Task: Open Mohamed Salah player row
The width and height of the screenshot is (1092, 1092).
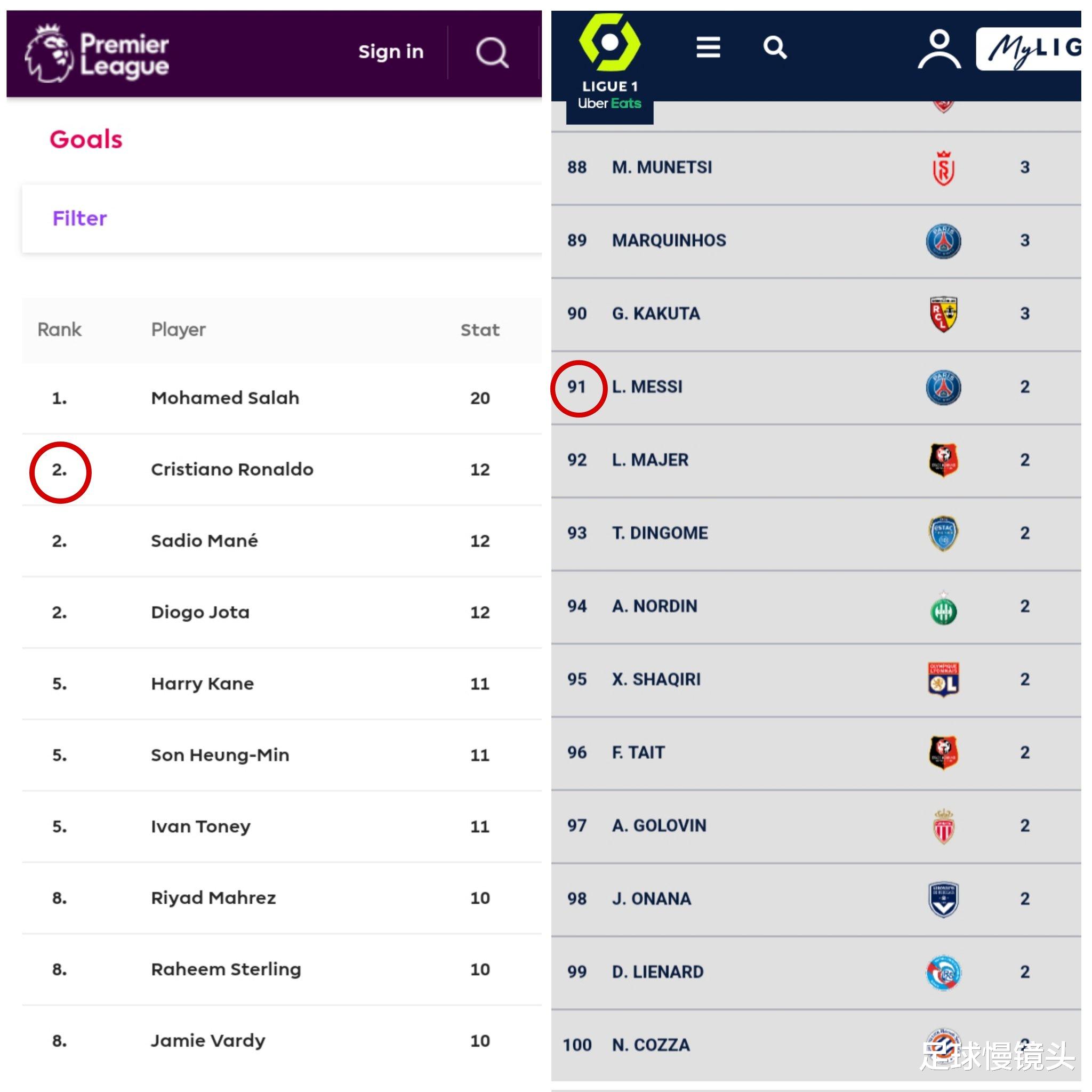Action: click(x=282, y=398)
